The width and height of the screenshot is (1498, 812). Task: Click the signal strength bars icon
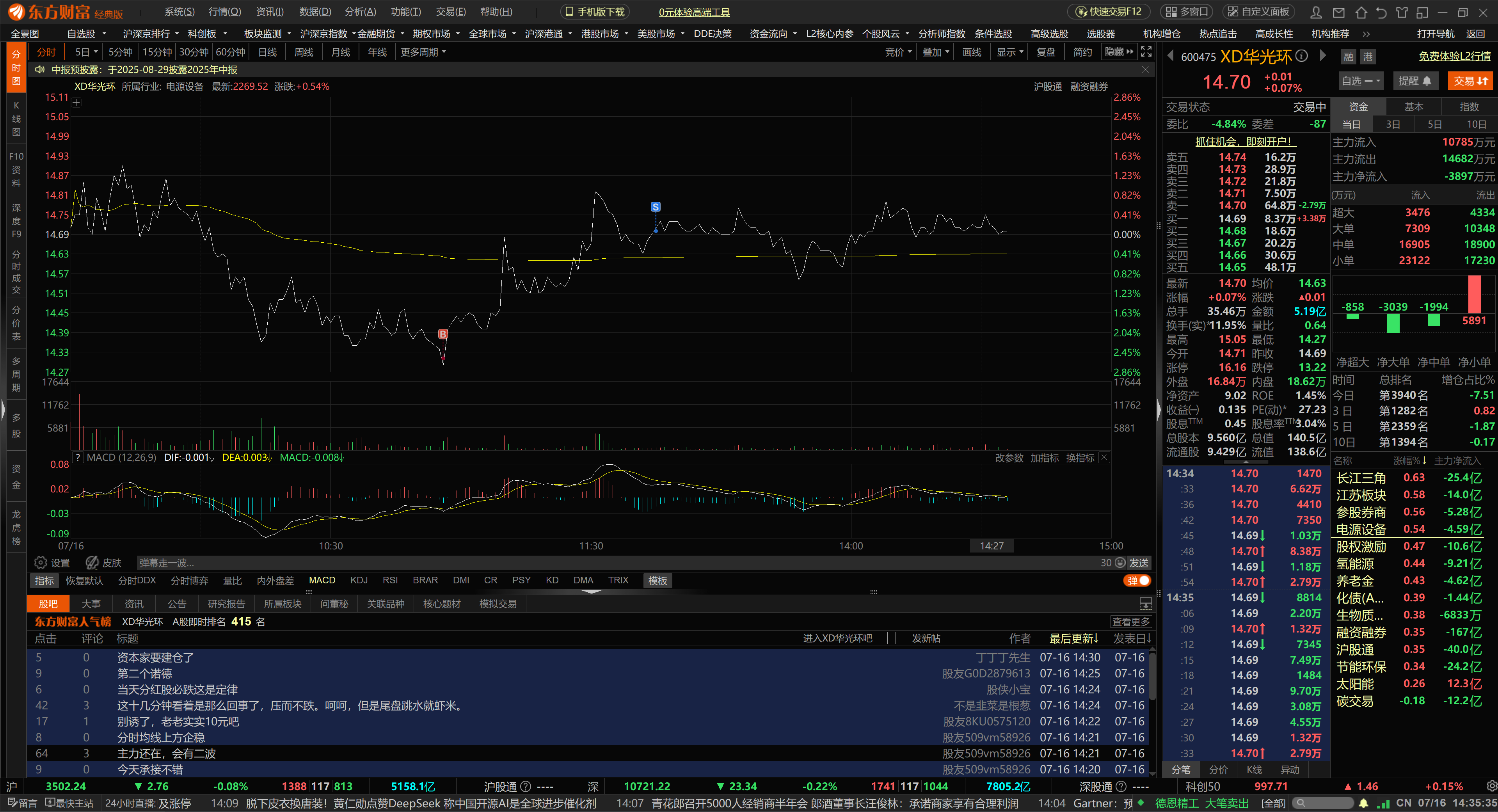click(1383, 803)
